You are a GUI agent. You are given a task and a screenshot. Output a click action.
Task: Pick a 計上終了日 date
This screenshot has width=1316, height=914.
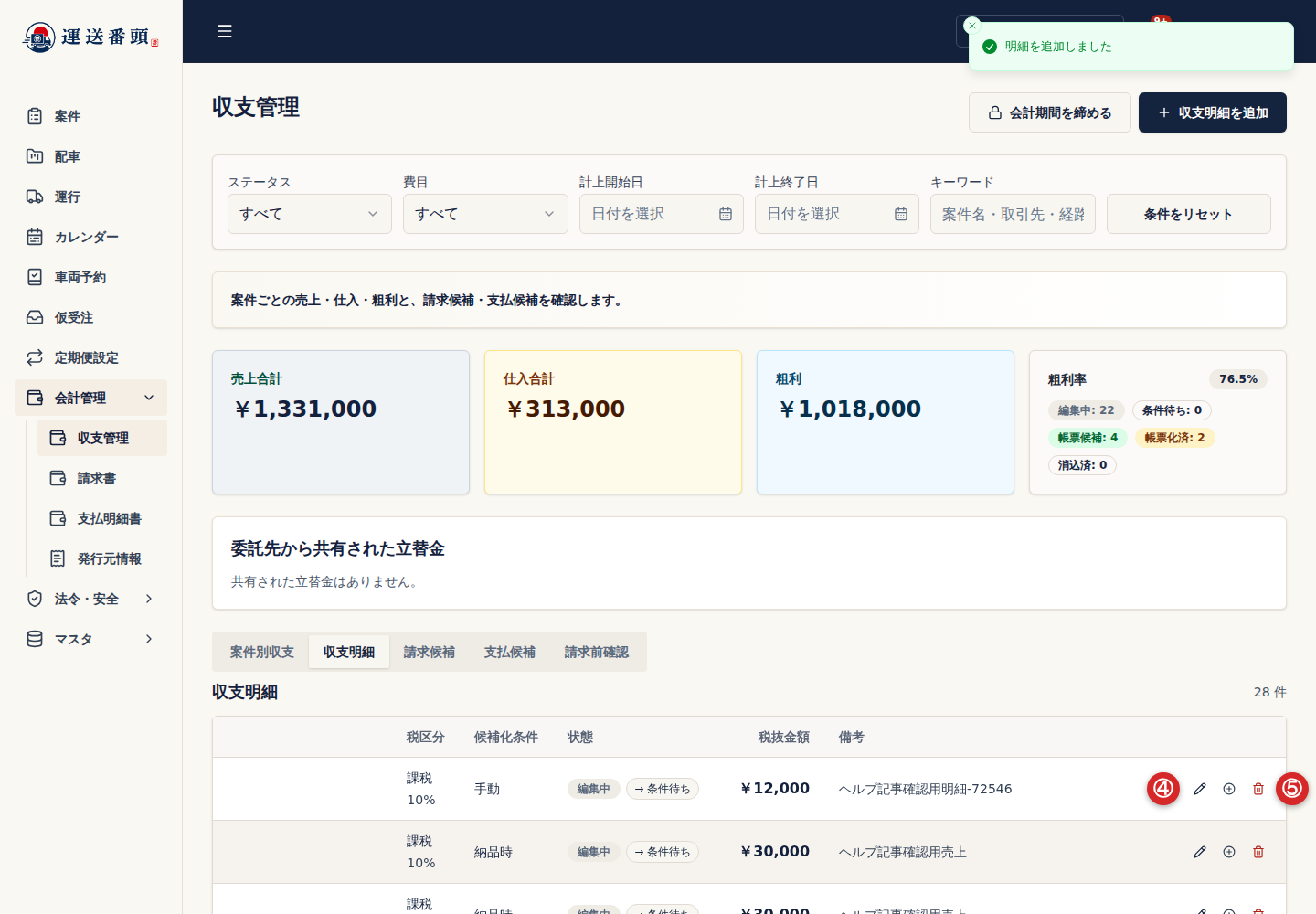(837, 214)
